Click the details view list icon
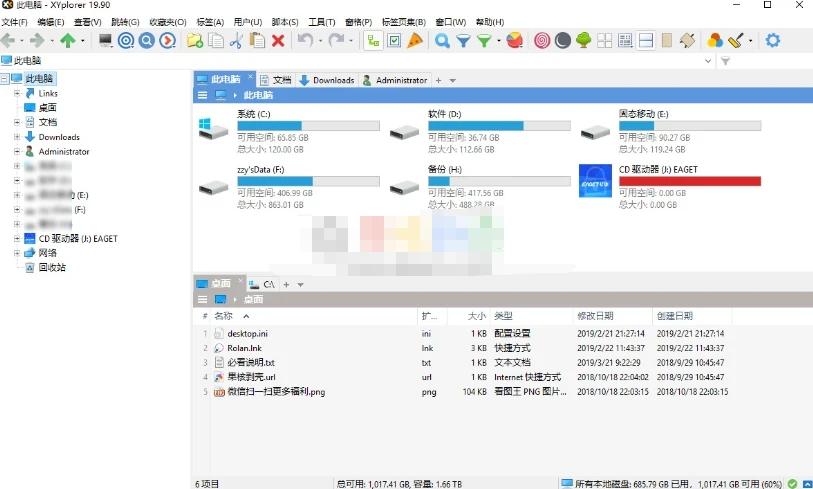Image resolution: width=813 pixels, height=489 pixels. coord(625,40)
